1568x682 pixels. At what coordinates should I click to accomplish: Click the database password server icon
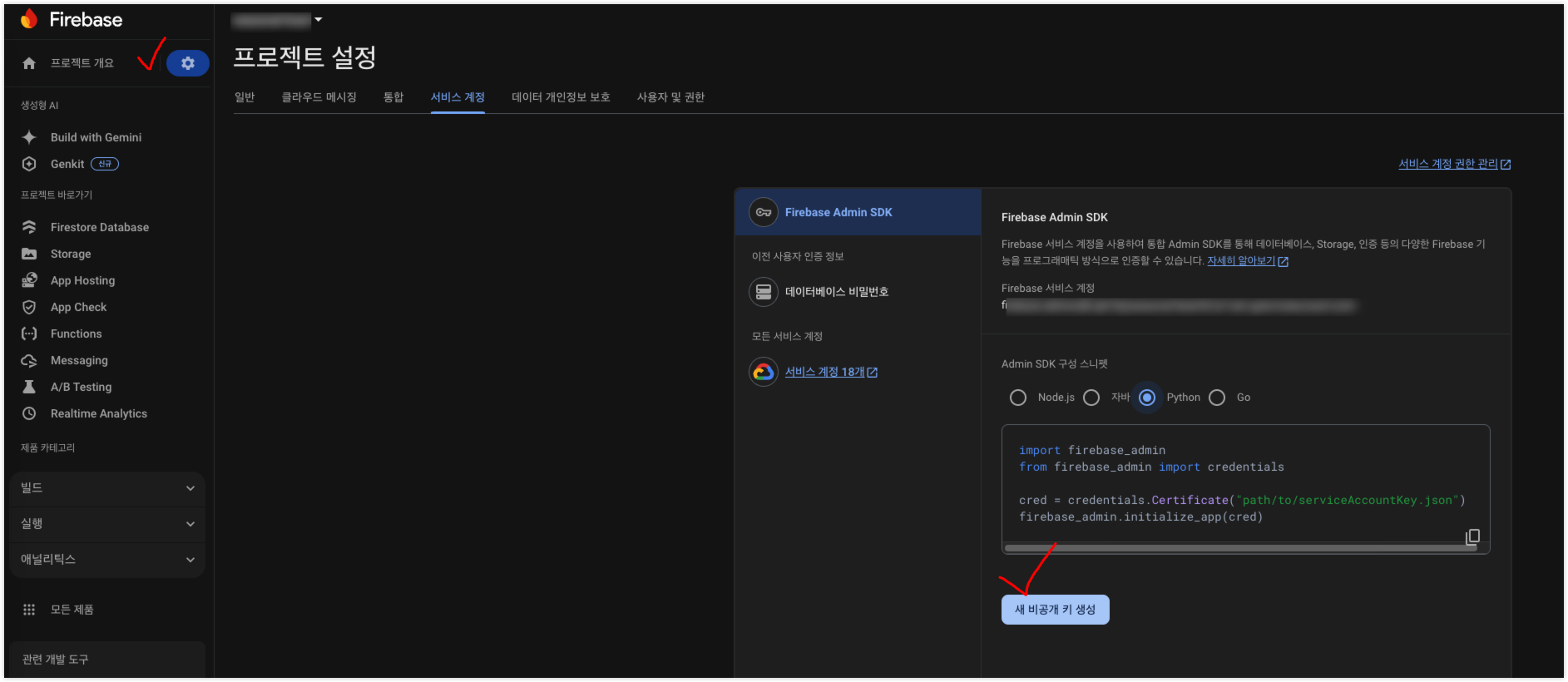[x=764, y=292]
